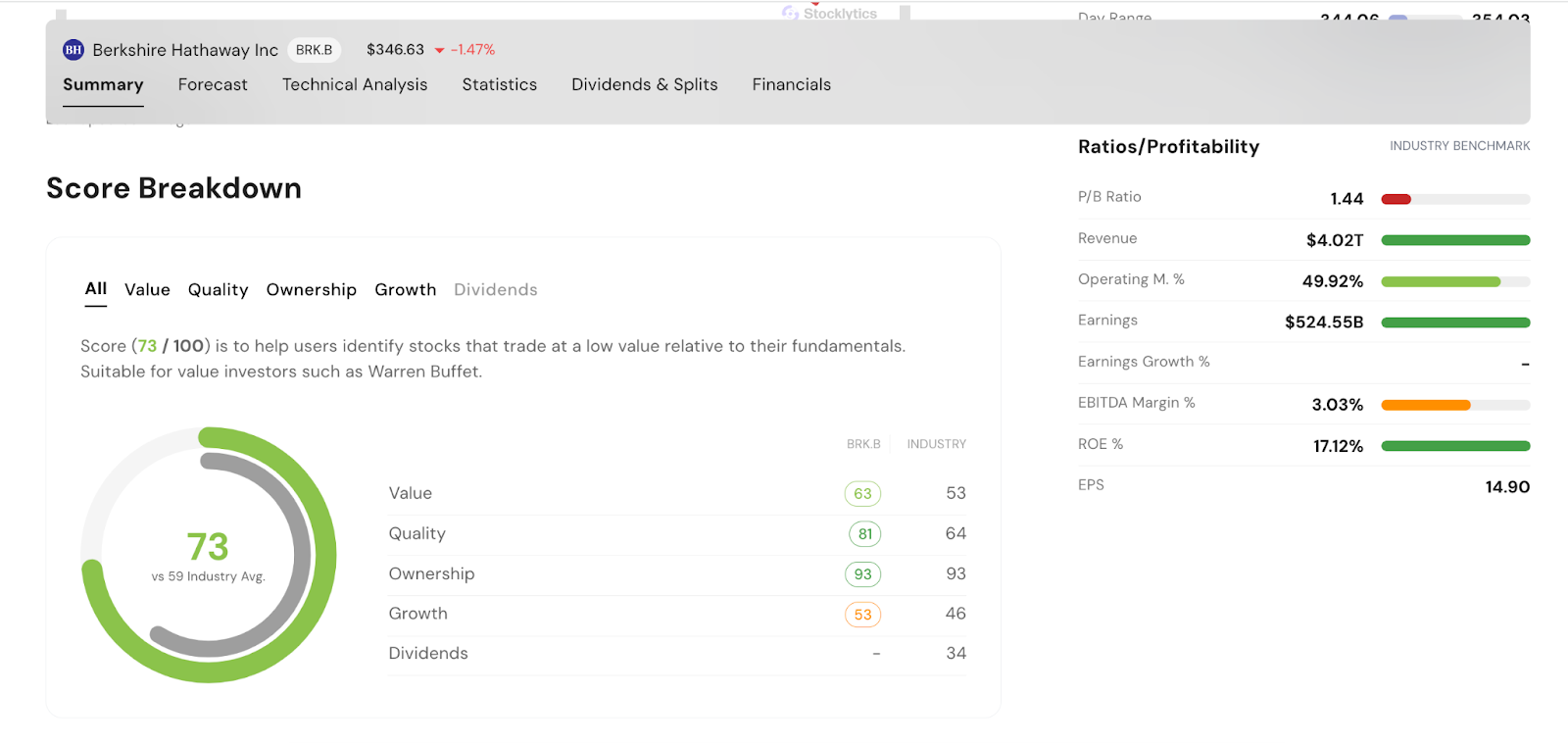Viewport: 1568px width, 744px height.
Task: Click the P/B Ratio value 1.44
Action: pos(1347,199)
